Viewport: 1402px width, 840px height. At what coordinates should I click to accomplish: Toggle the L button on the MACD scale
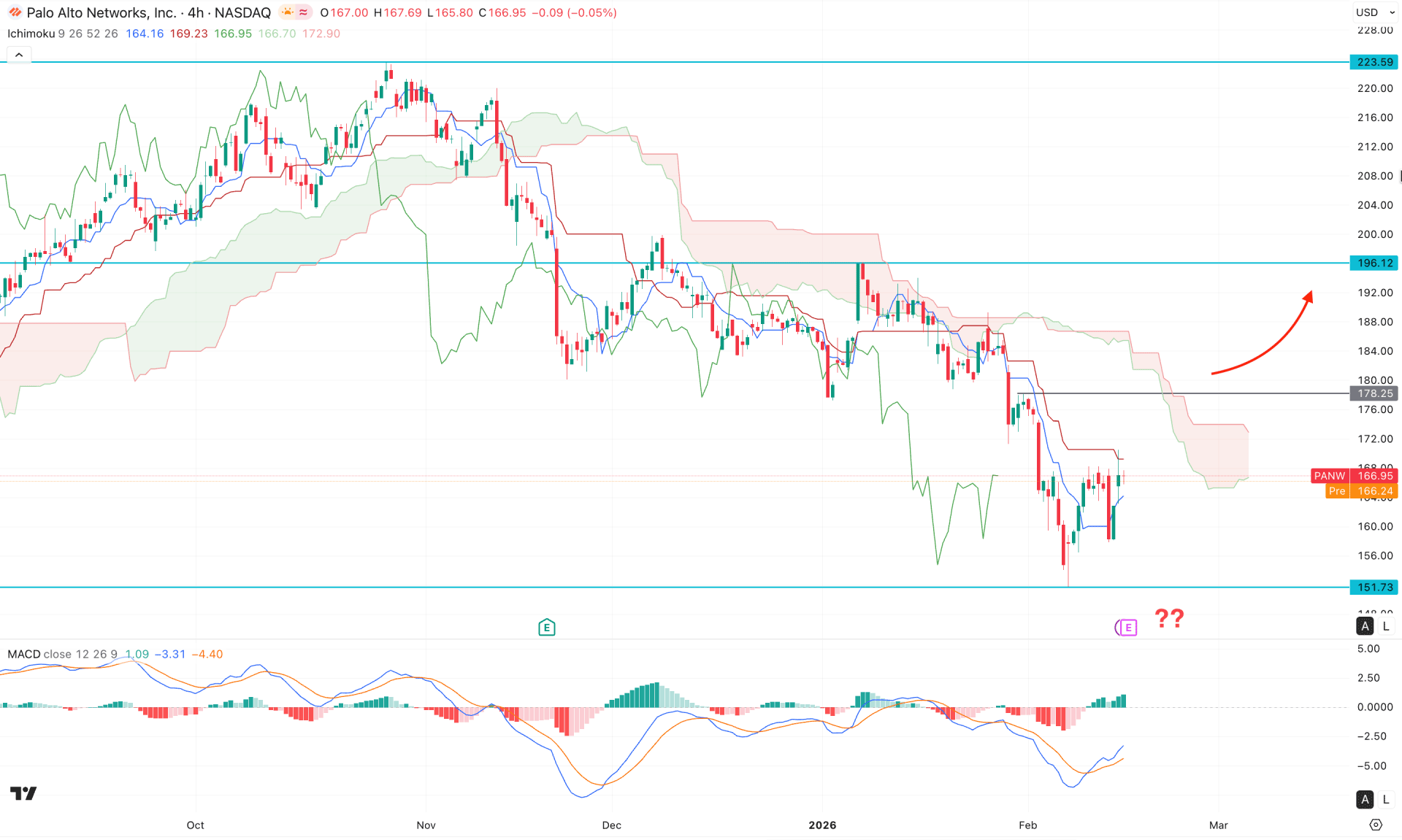tap(1385, 799)
